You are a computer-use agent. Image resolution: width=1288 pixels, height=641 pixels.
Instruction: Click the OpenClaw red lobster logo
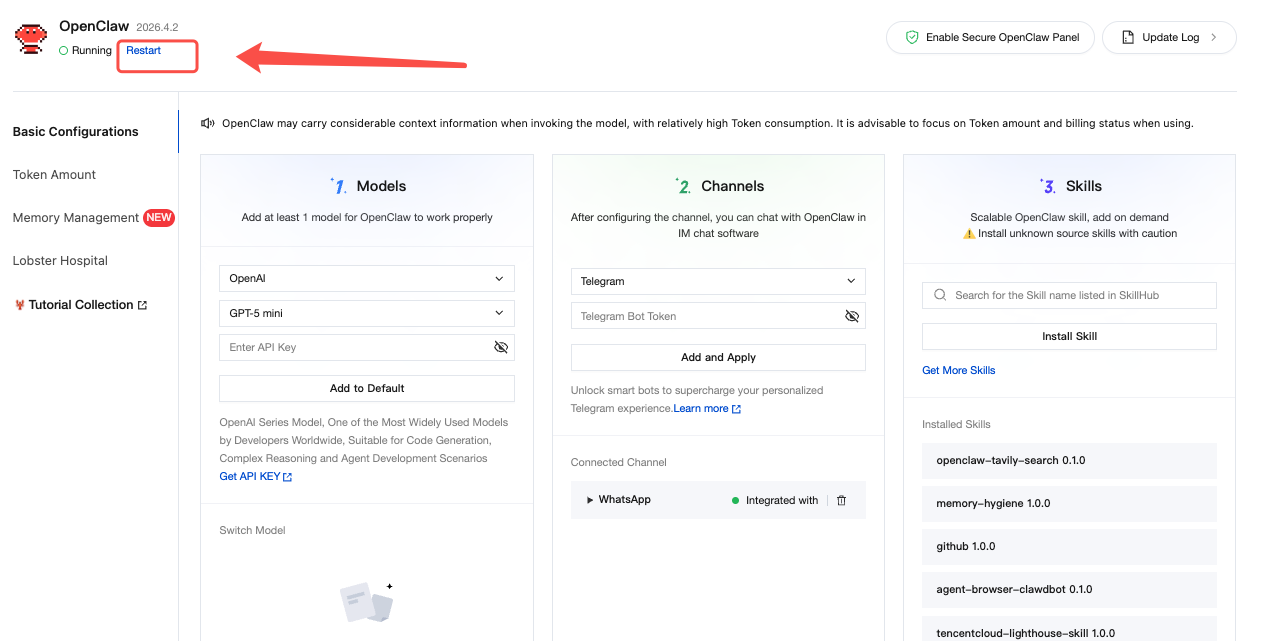(x=31, y=38)
